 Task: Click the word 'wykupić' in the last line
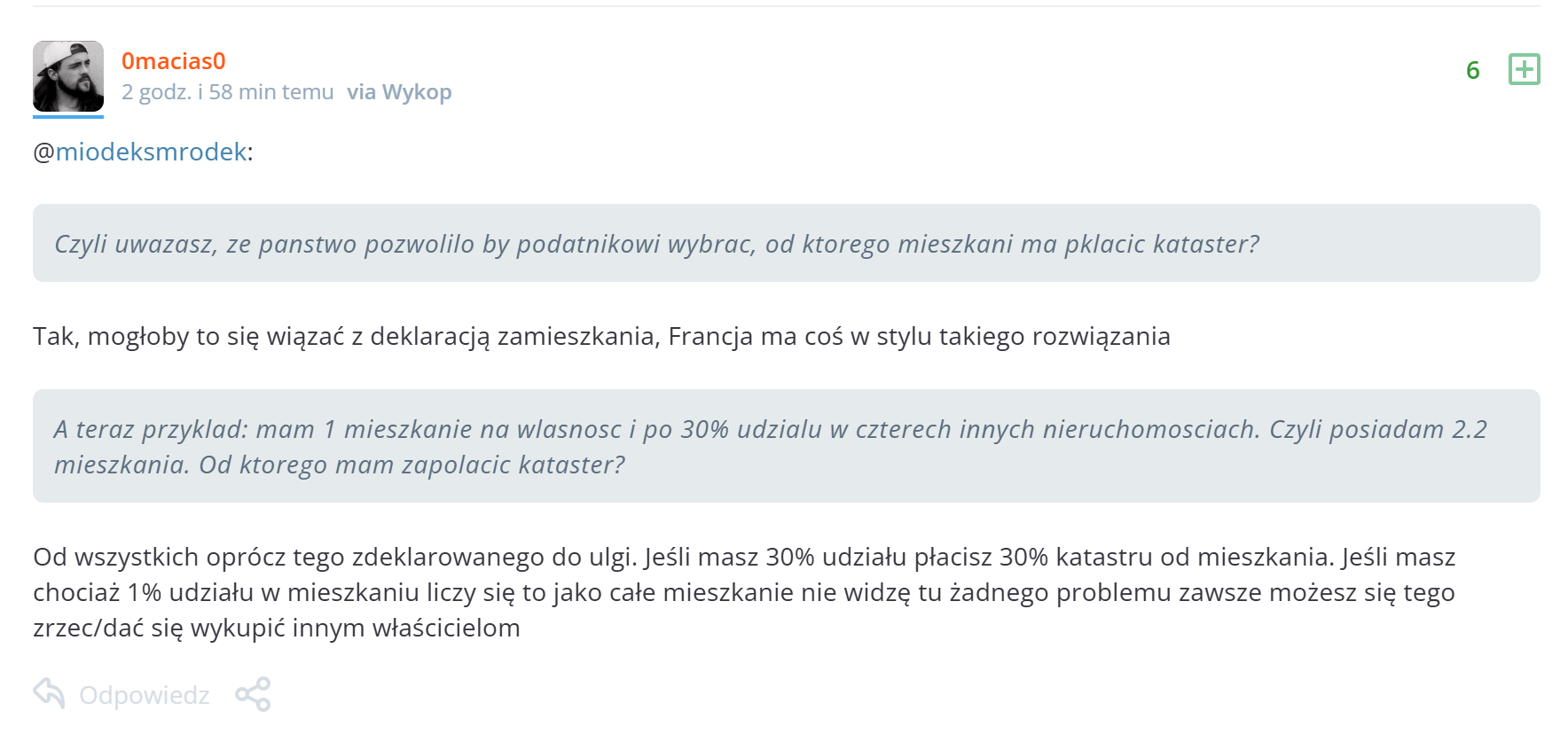(234, 629)
